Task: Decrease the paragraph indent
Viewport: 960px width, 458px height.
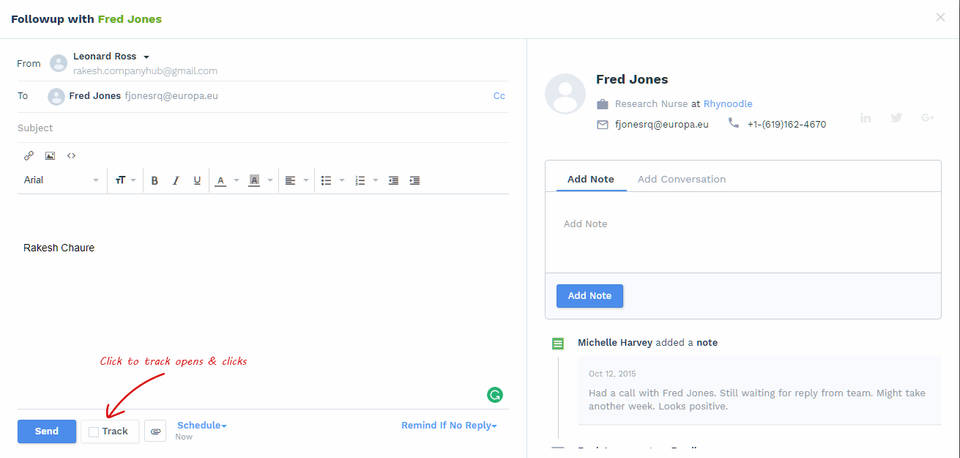Action: click(394, 181)
